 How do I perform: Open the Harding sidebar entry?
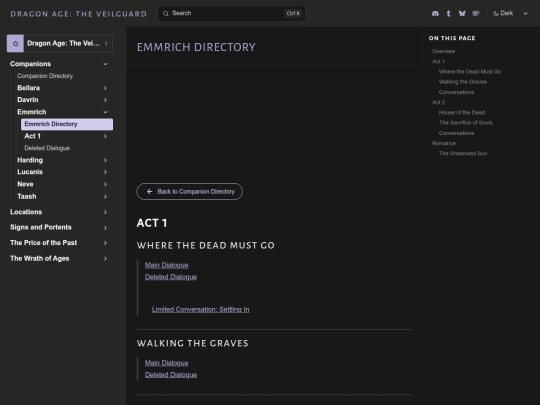pos(30,160)
